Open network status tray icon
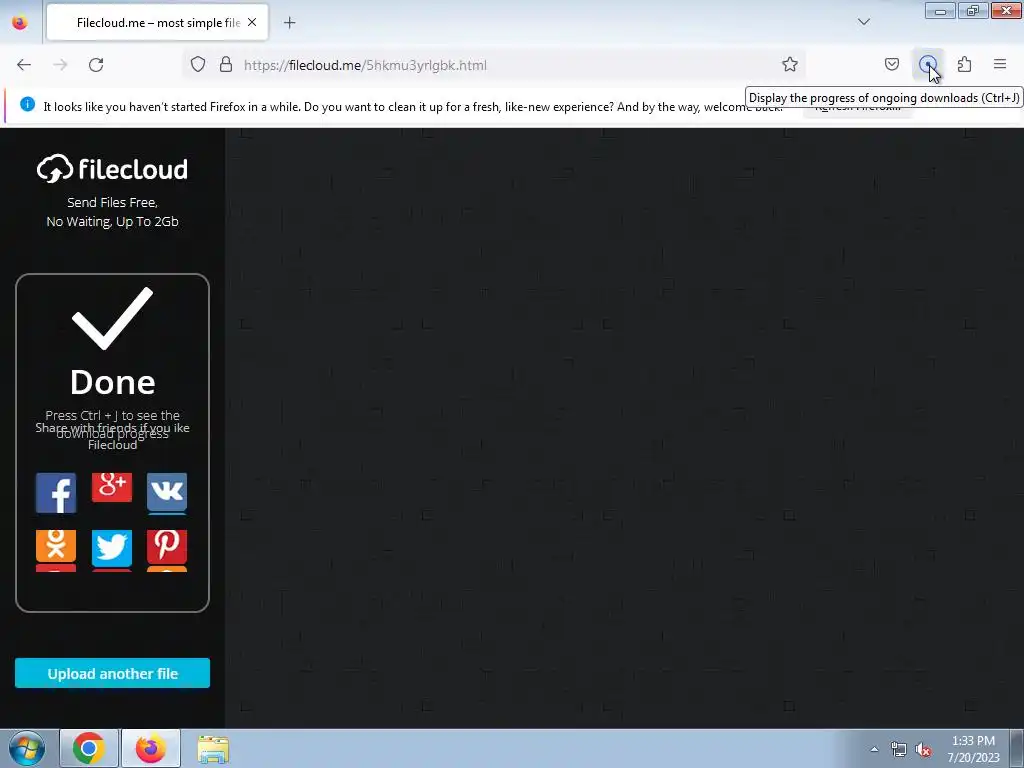 [x=899, y=750]
